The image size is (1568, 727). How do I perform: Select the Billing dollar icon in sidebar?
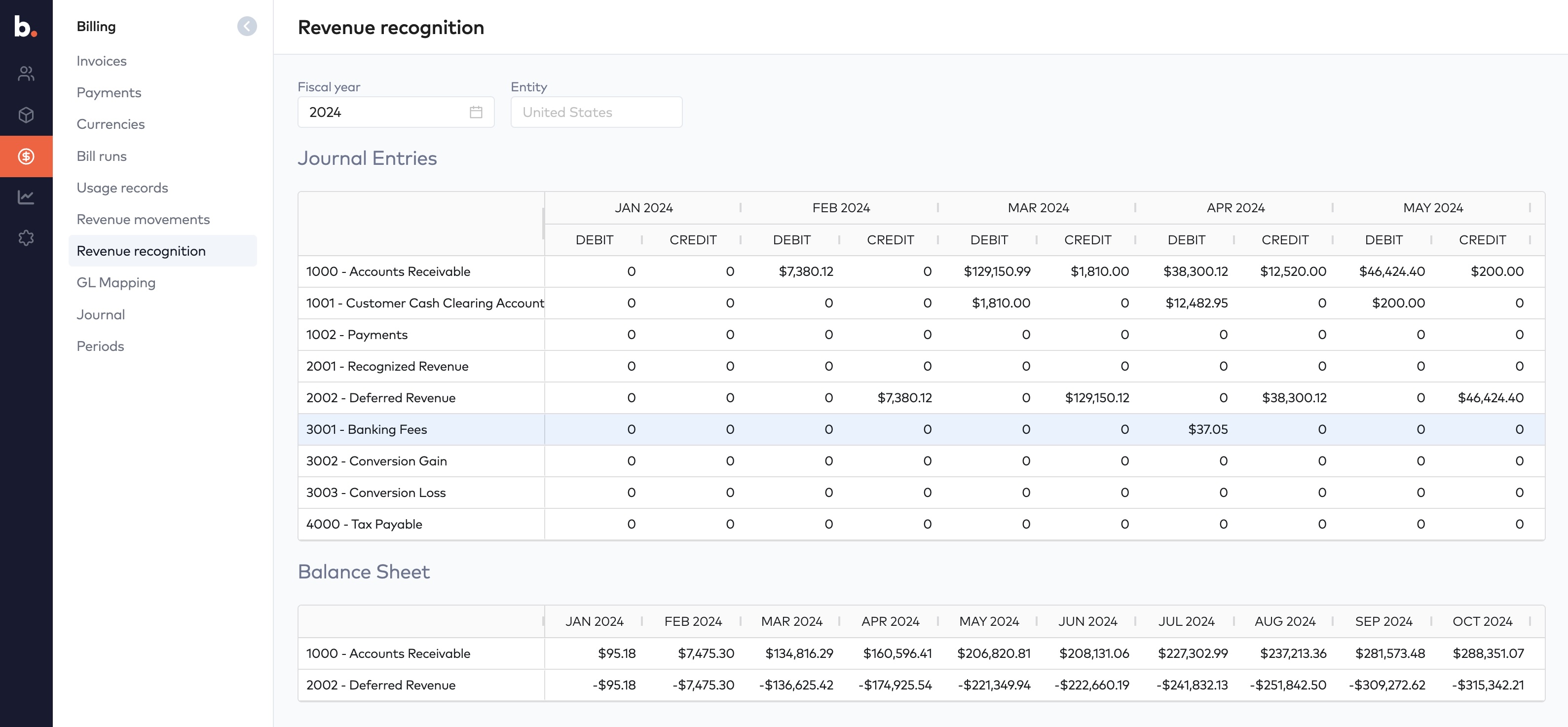(x=26, y=156)
